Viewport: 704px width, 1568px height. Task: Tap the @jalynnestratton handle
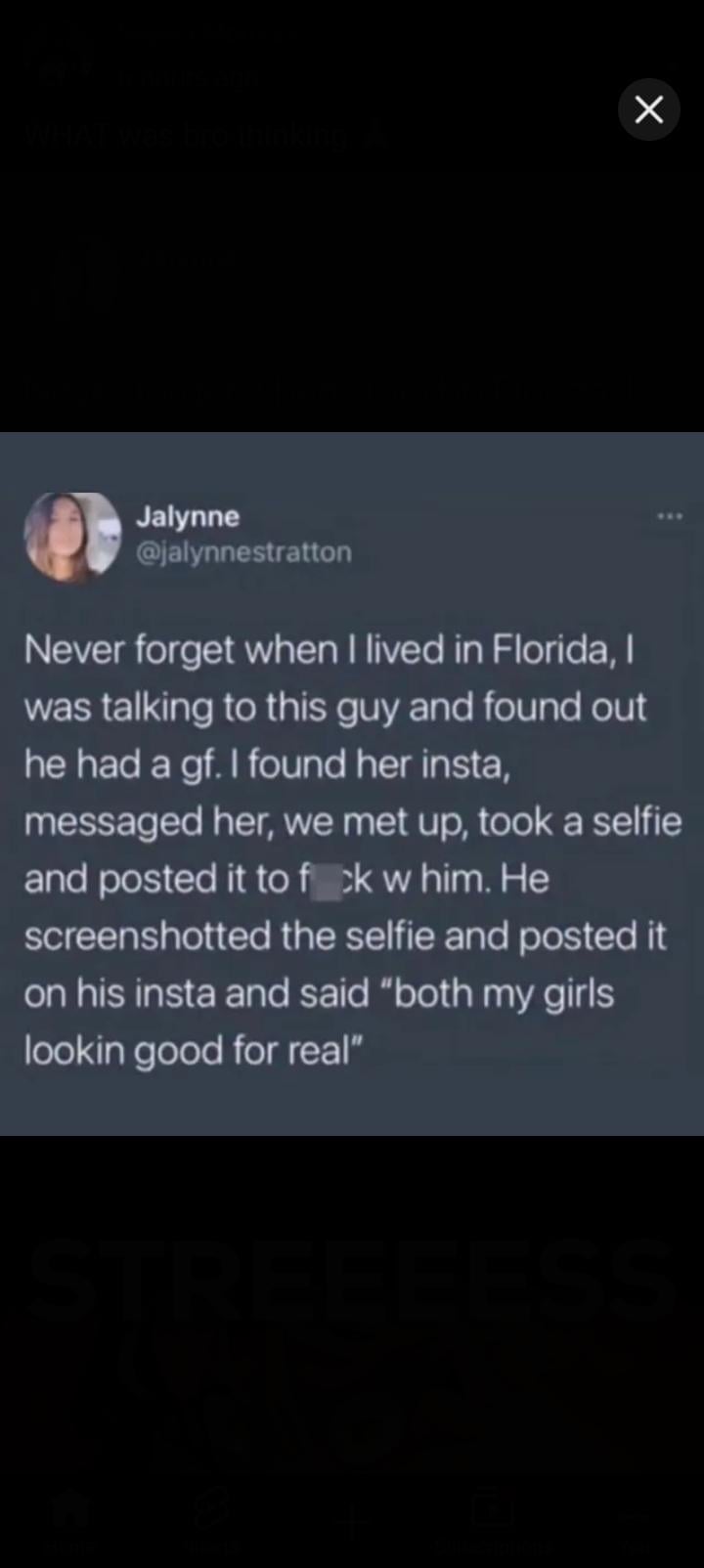click(x=243, y=552)
